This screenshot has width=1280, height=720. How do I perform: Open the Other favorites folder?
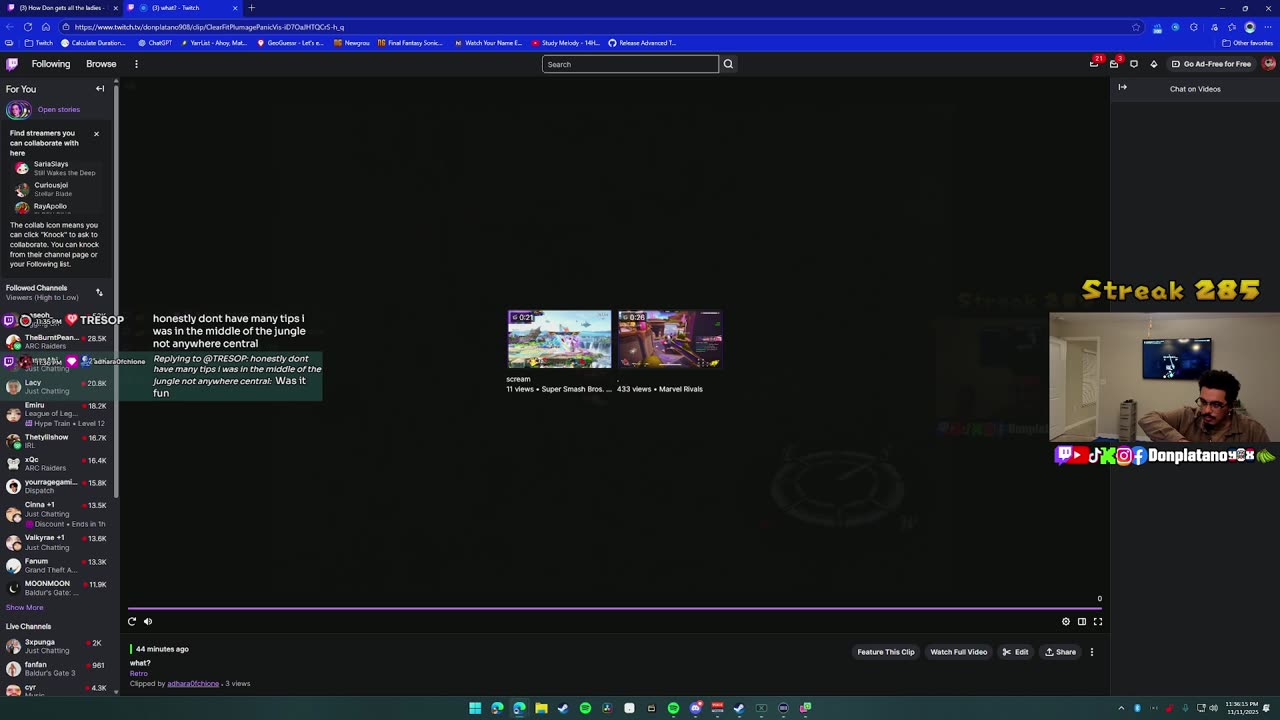1247,43
